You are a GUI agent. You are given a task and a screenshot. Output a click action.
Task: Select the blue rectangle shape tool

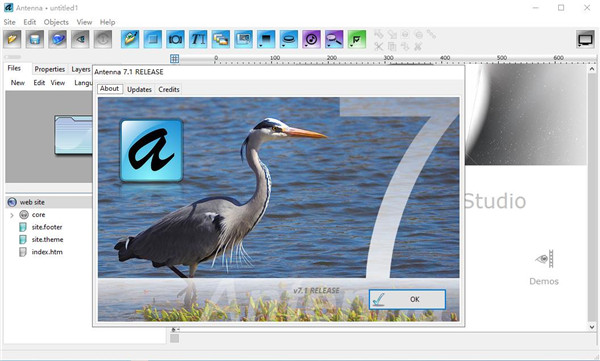[x=153, y=39]
